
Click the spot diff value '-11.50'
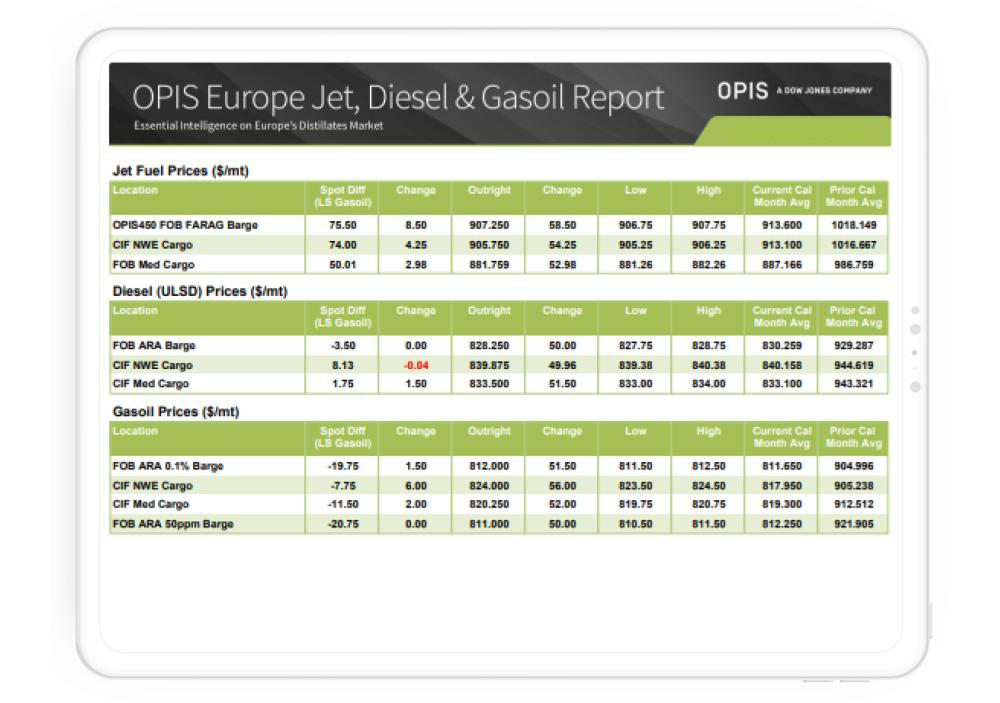point(343,505)
